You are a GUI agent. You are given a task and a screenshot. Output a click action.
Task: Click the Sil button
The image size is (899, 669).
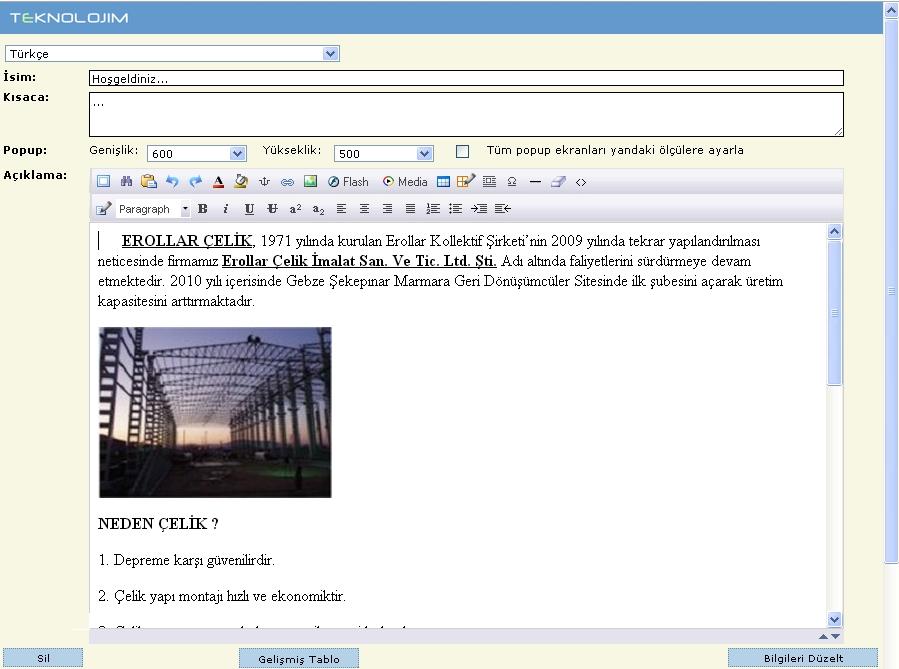(43, 658)
